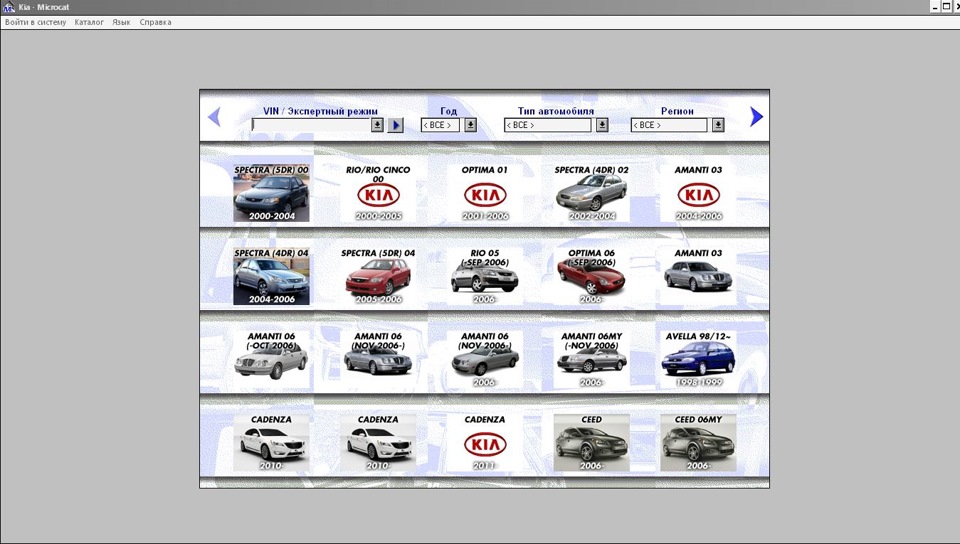Select the AMANTI 06 (-OCT 2006) model
The height and width of the screenshot is (544, 960).
pos(271,359)
